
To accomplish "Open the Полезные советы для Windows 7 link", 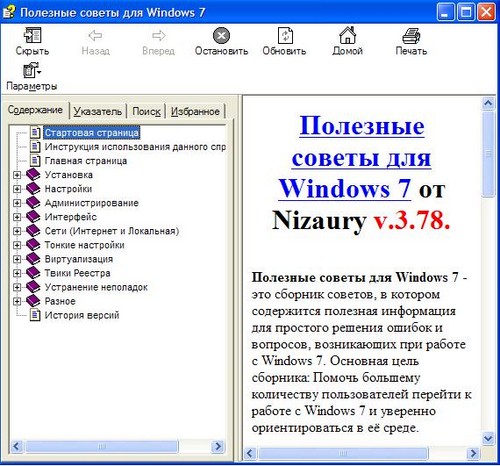I will [361, 157].
